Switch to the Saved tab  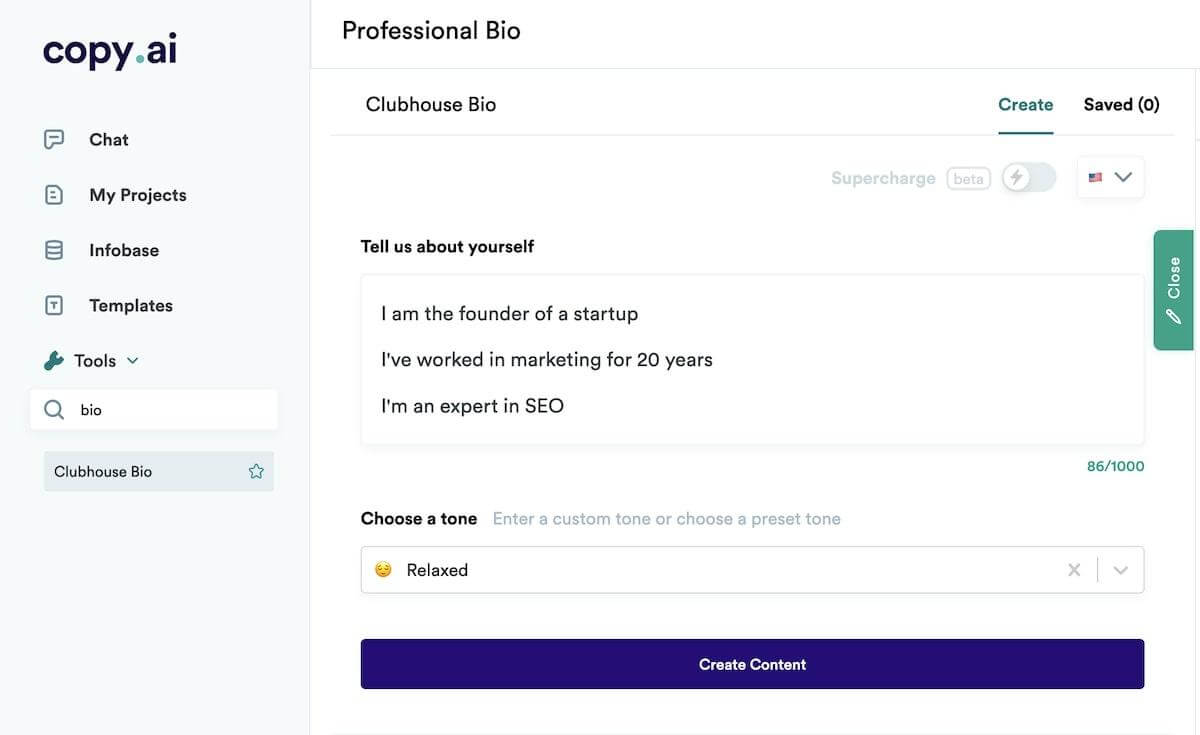point(1121,104)
